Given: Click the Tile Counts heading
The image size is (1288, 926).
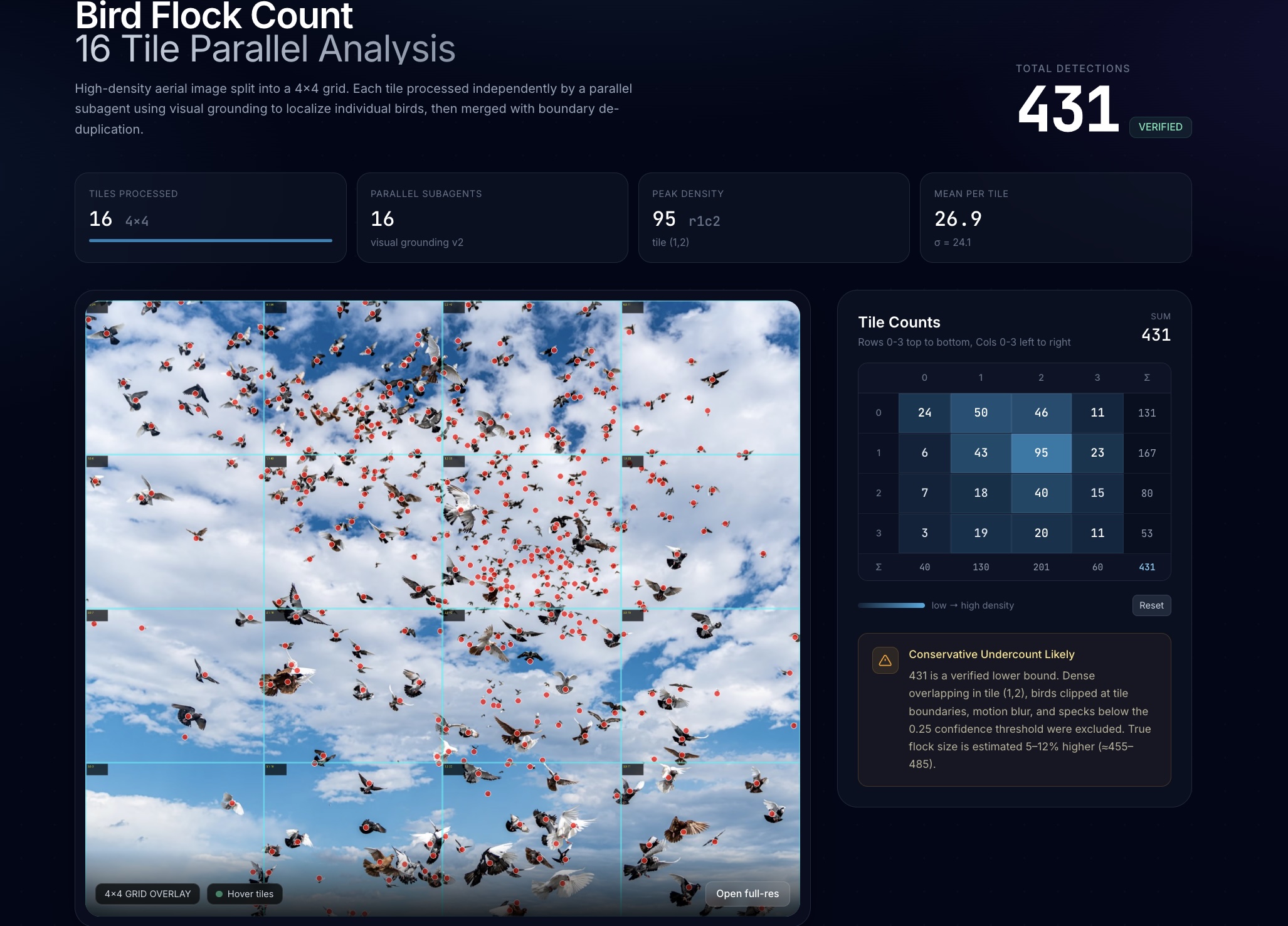Looking at the screenshot, I should [x=899, y=322].
